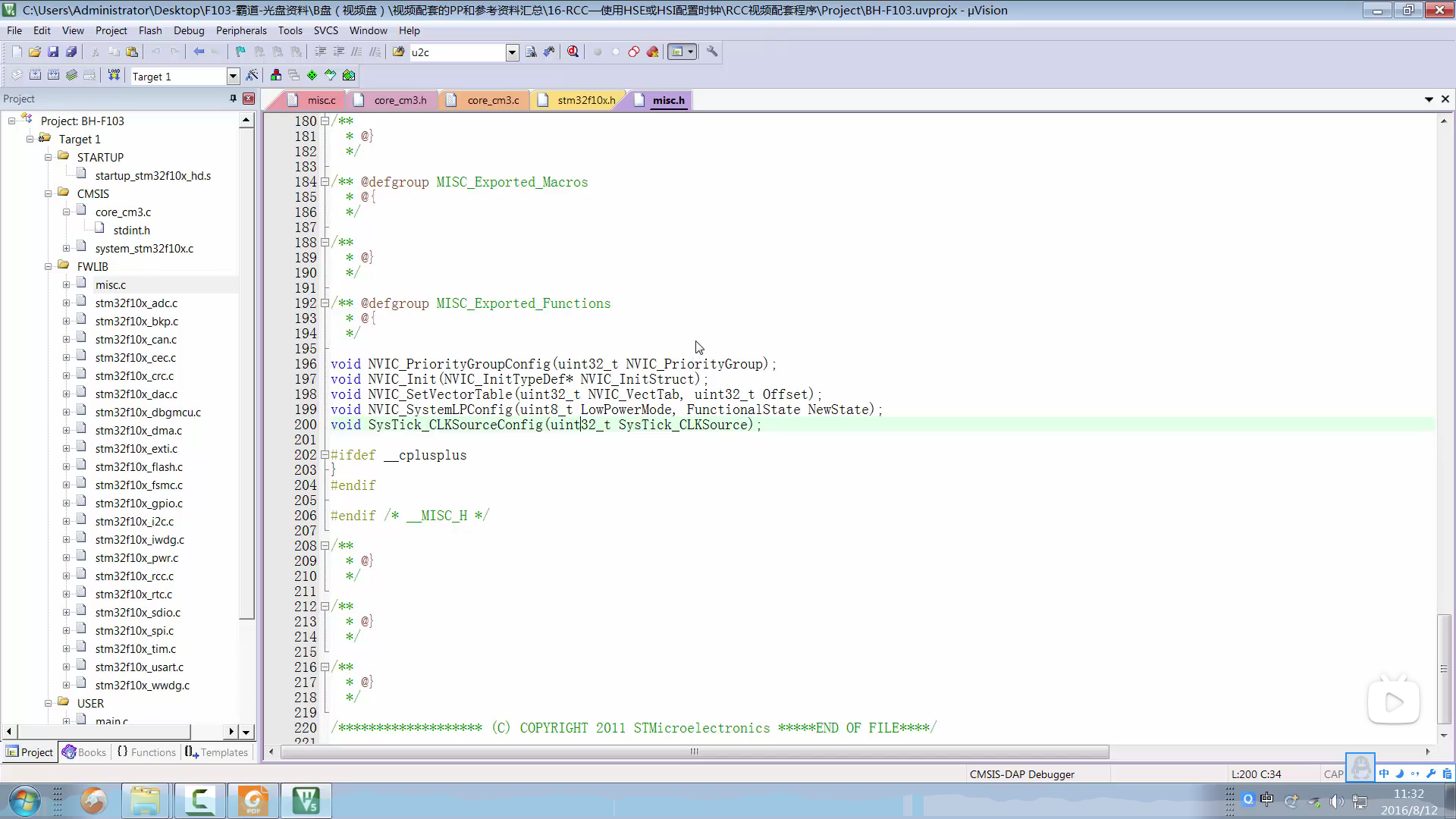The image size is (1456, 819).
Task: Switch to misc.c editor tab
Action: tap(312, 100)
